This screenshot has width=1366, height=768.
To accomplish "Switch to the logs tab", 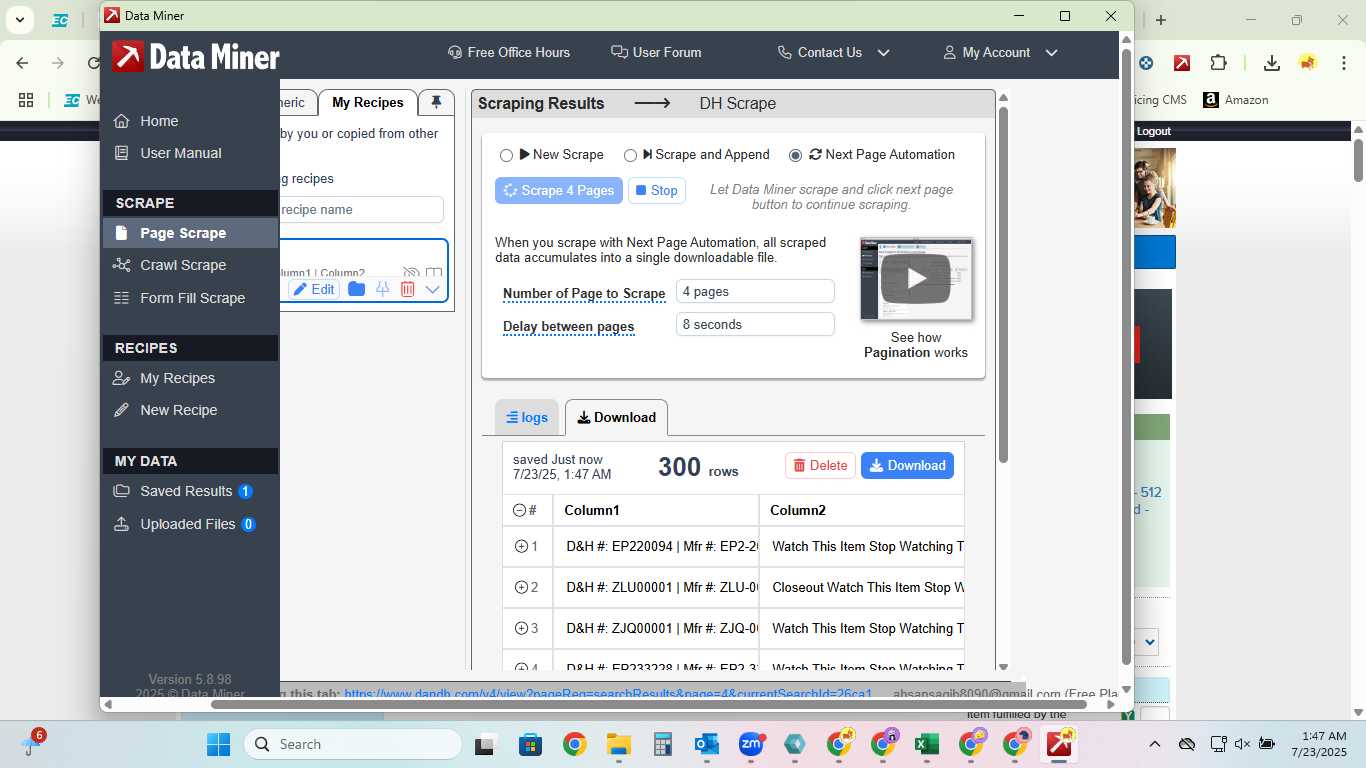I will (527, 418).
